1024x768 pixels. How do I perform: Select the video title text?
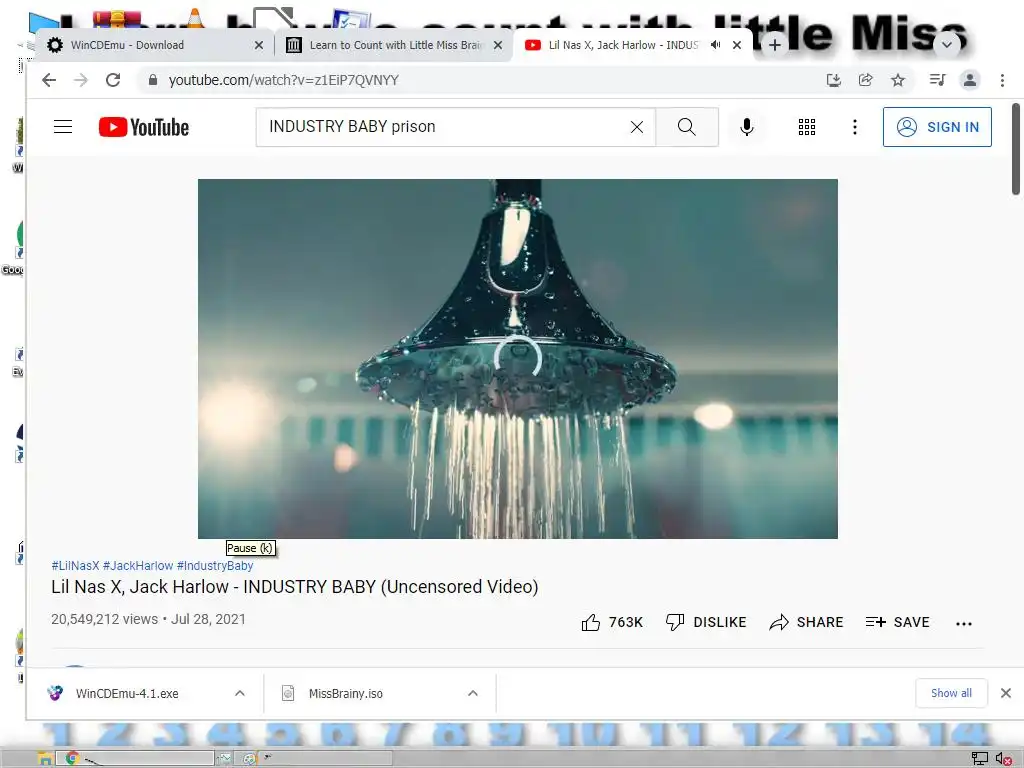(x=295, y=586)
